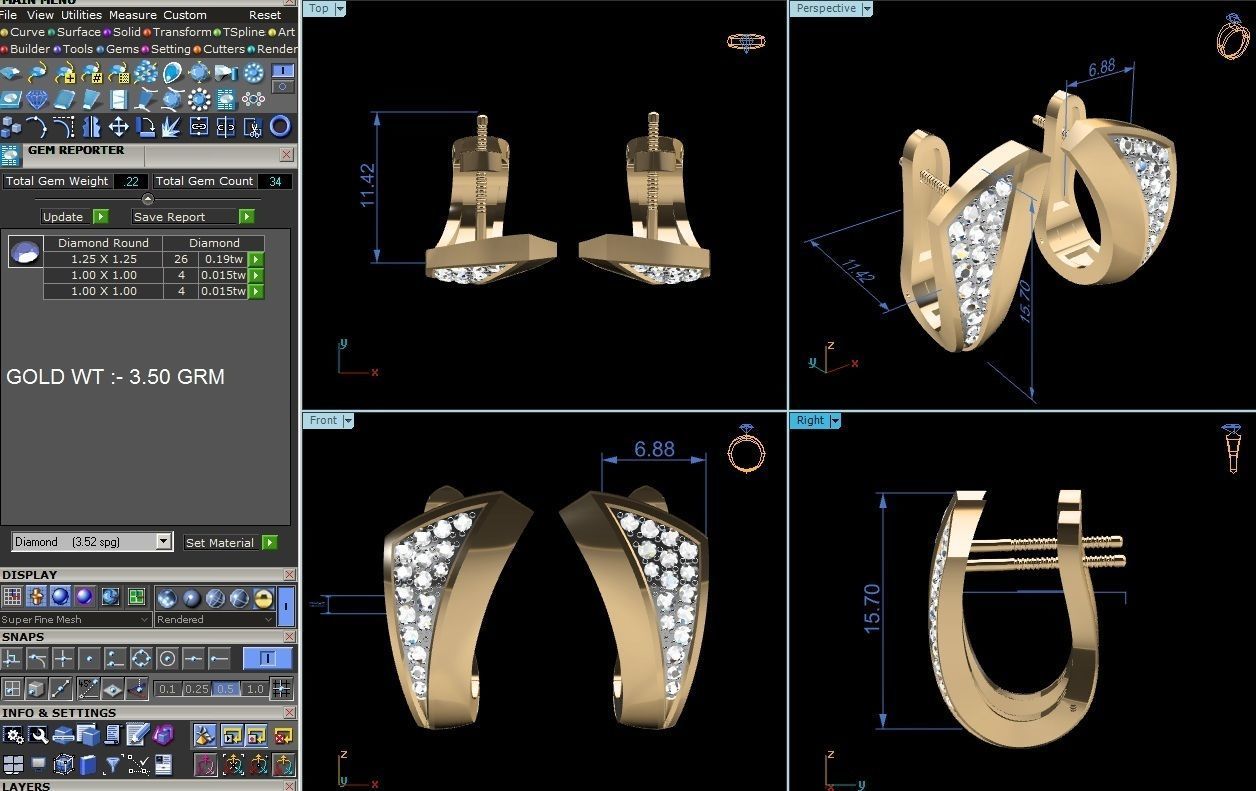Toggle the End object snap

click(219, 658)
